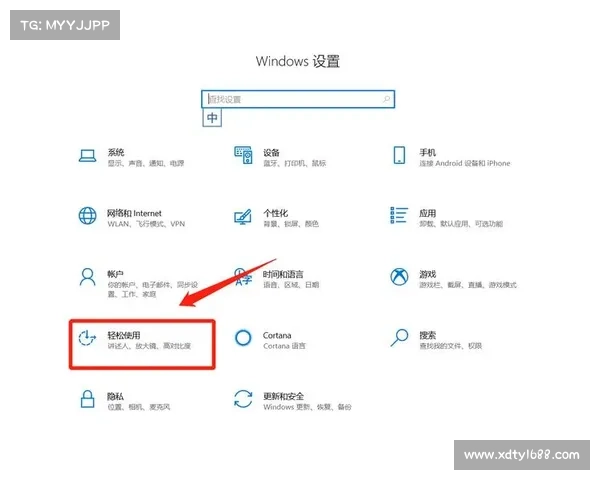This screenshot has width=600, height=480.
Task: Click the '背景、锁屏、颜色' description
Action: tap(291, 224)
